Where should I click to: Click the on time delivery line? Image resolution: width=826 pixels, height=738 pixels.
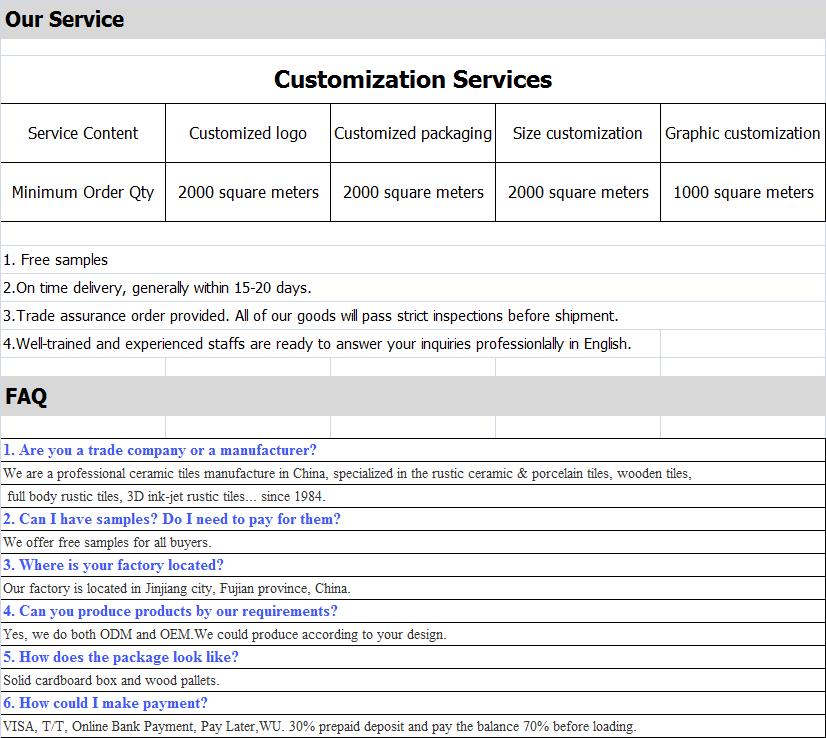coord(157,288)
